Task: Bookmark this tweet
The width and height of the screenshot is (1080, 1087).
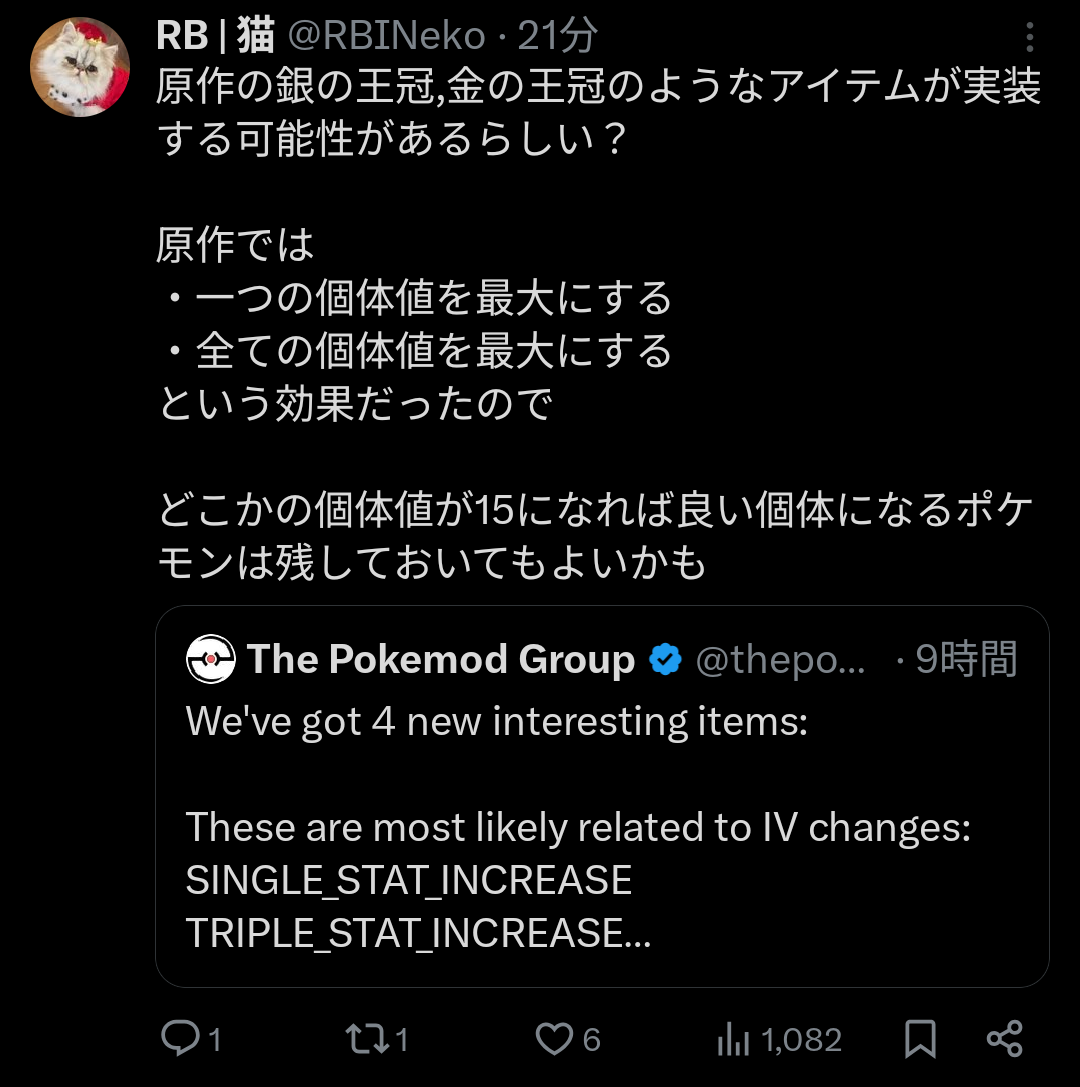Action: tap(921, 1038)
